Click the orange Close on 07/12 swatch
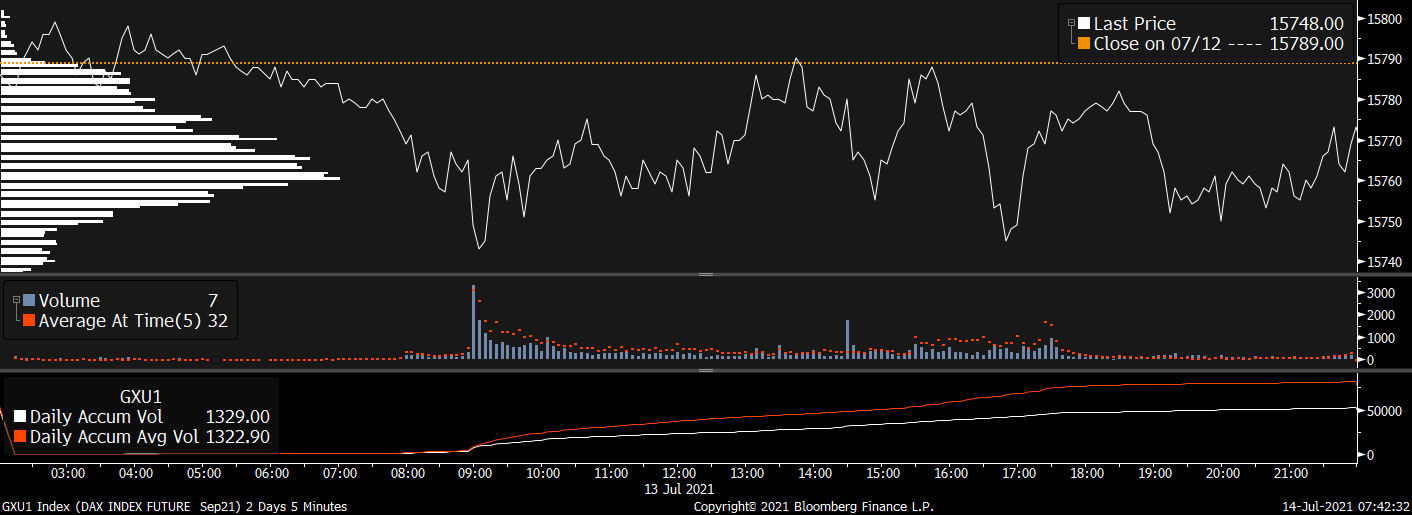The height and width of the screenshot is (515, 1412). pos(1083,44)
